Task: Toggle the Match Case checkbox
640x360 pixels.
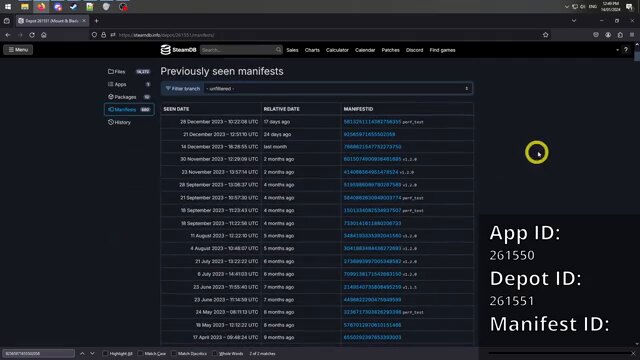Action: point(140,353)
